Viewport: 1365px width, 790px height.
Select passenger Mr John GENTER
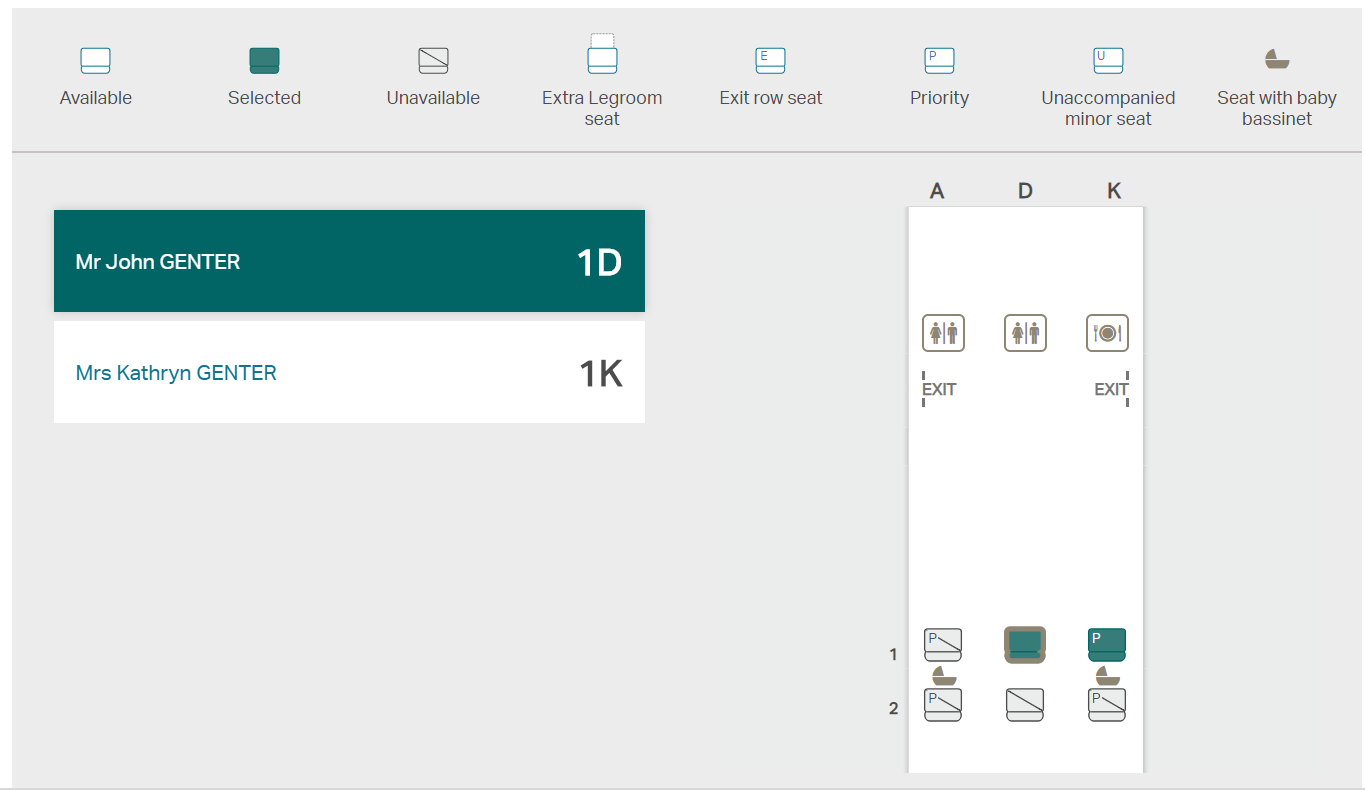pyautogui.click(x=349, y=261)
